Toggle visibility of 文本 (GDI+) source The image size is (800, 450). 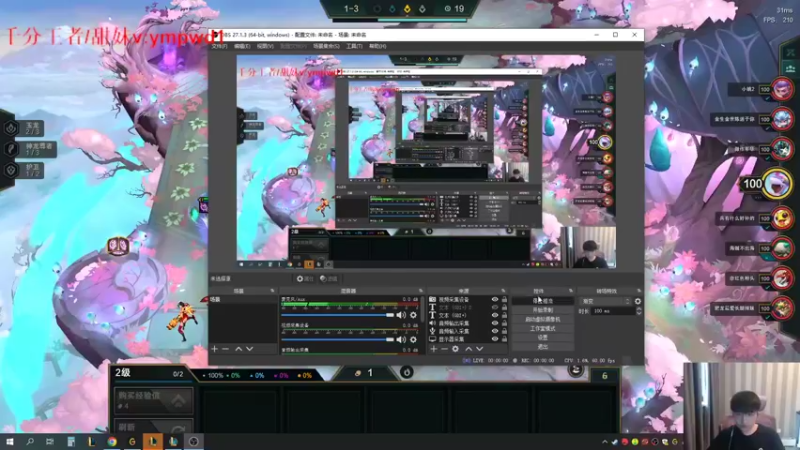pos(494,315)
